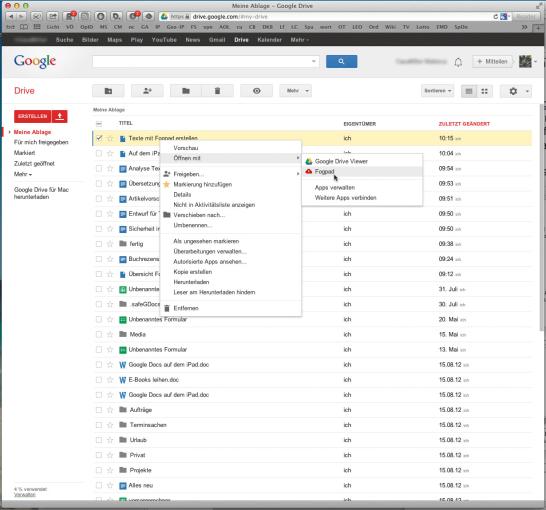Screen dimensions: 546x510
Task: Open 'Mehr' in the black Google bar
Action: click(300, 40)
